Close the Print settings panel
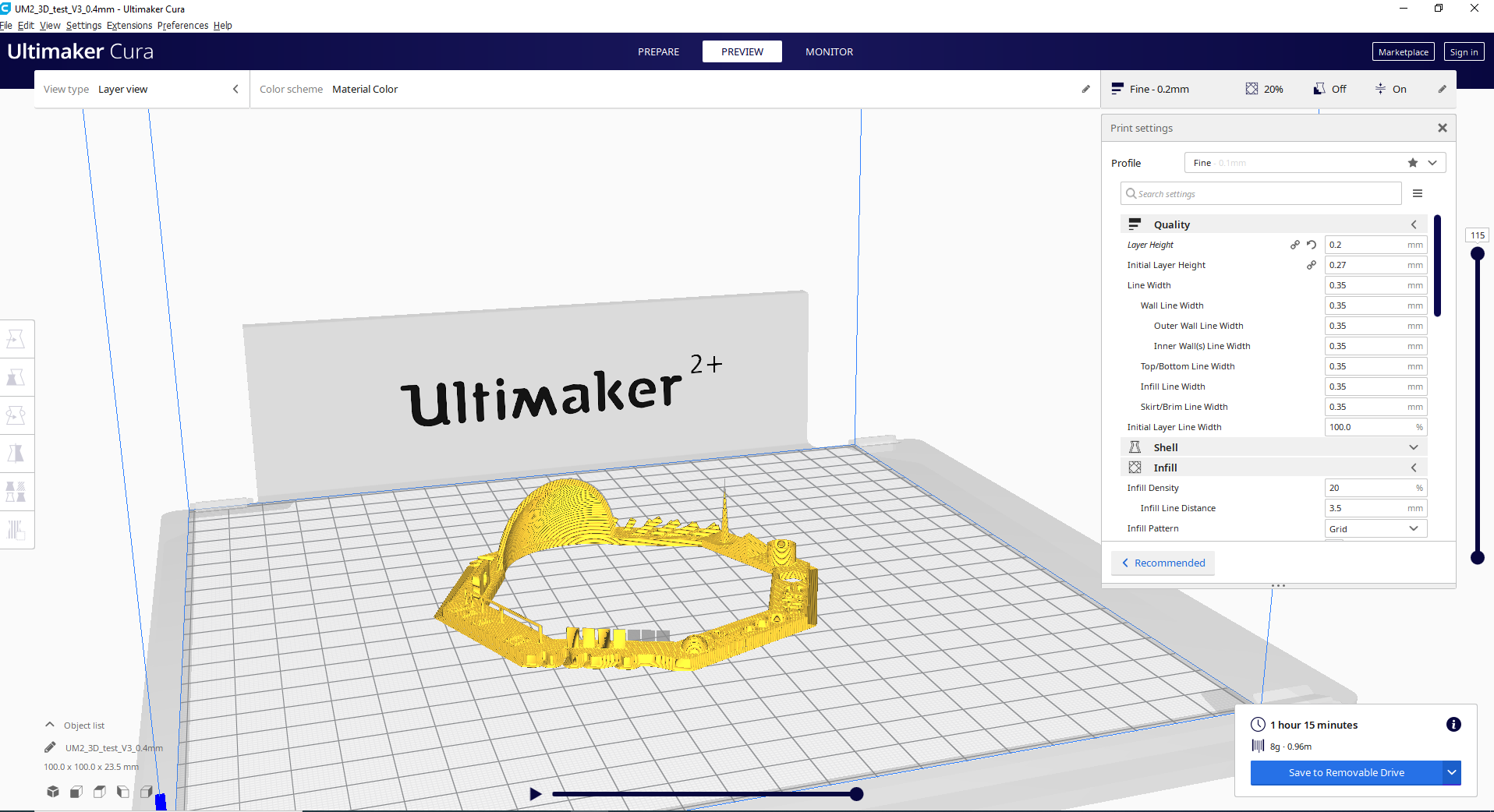Viewport: 1494px width, 812px height. point(1443,128)
